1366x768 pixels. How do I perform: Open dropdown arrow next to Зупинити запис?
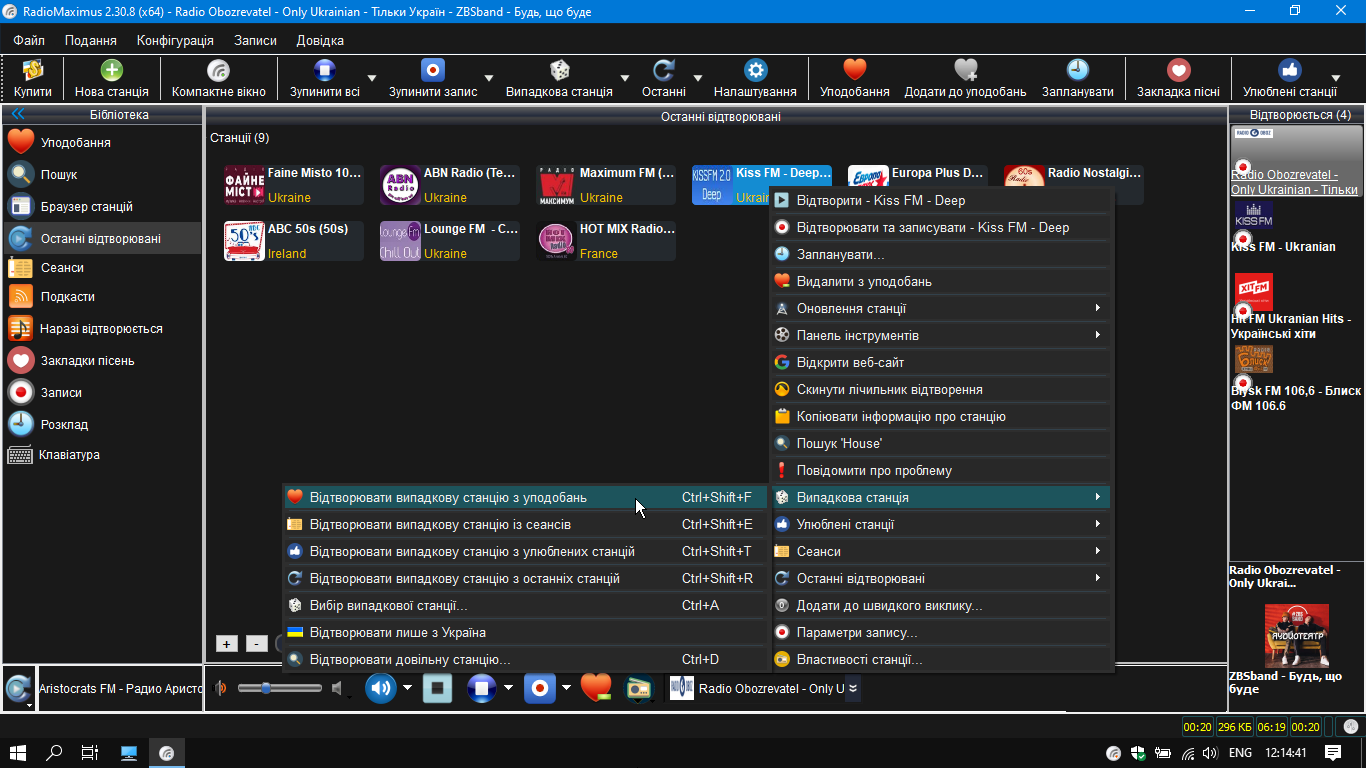pyautogui.click(x=489, y=78)
